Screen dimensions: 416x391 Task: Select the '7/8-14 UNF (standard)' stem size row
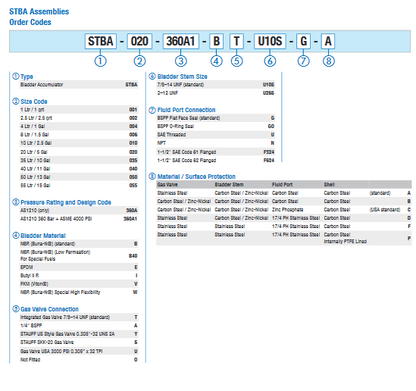[x=216, y=85]
